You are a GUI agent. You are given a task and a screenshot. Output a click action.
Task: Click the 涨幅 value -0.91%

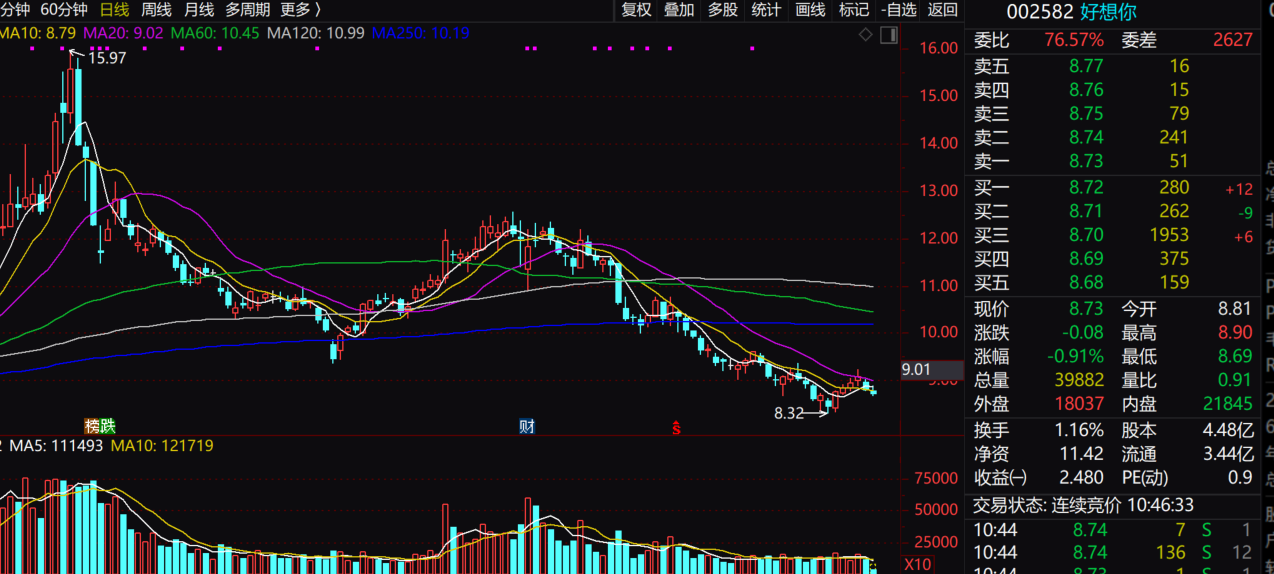1075,356
